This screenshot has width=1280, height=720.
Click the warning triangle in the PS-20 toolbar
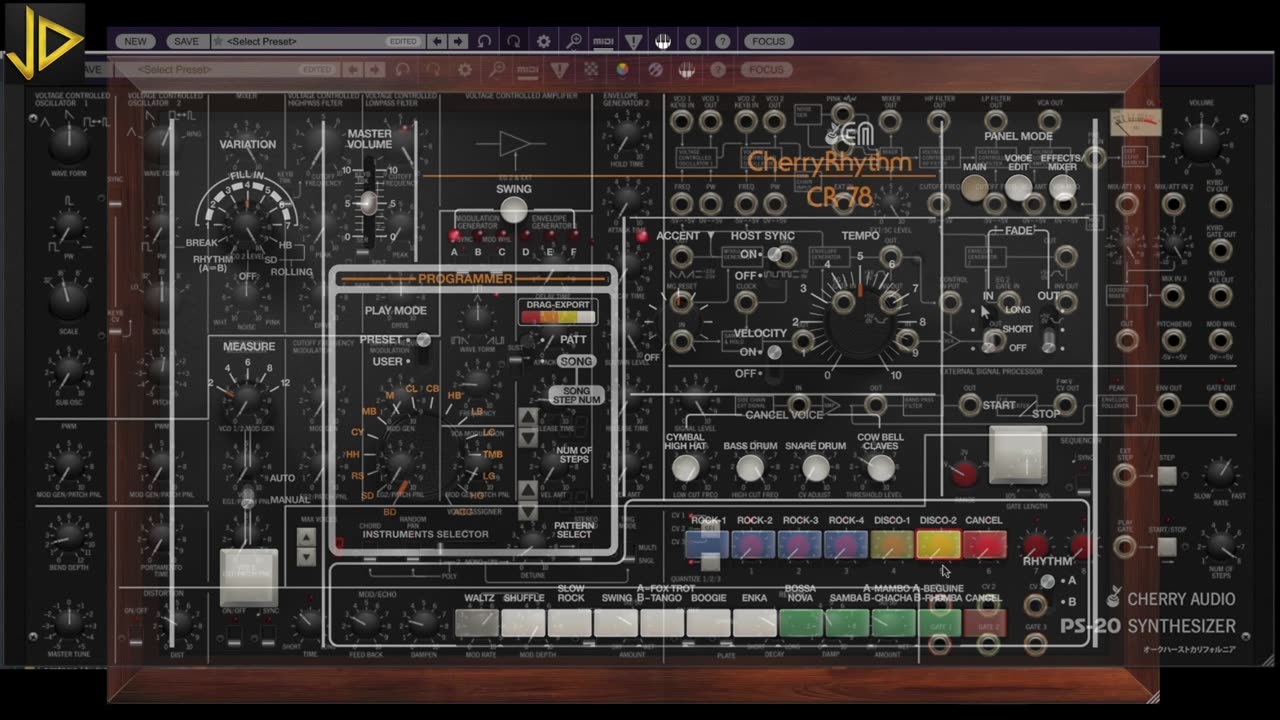point(559,70)
